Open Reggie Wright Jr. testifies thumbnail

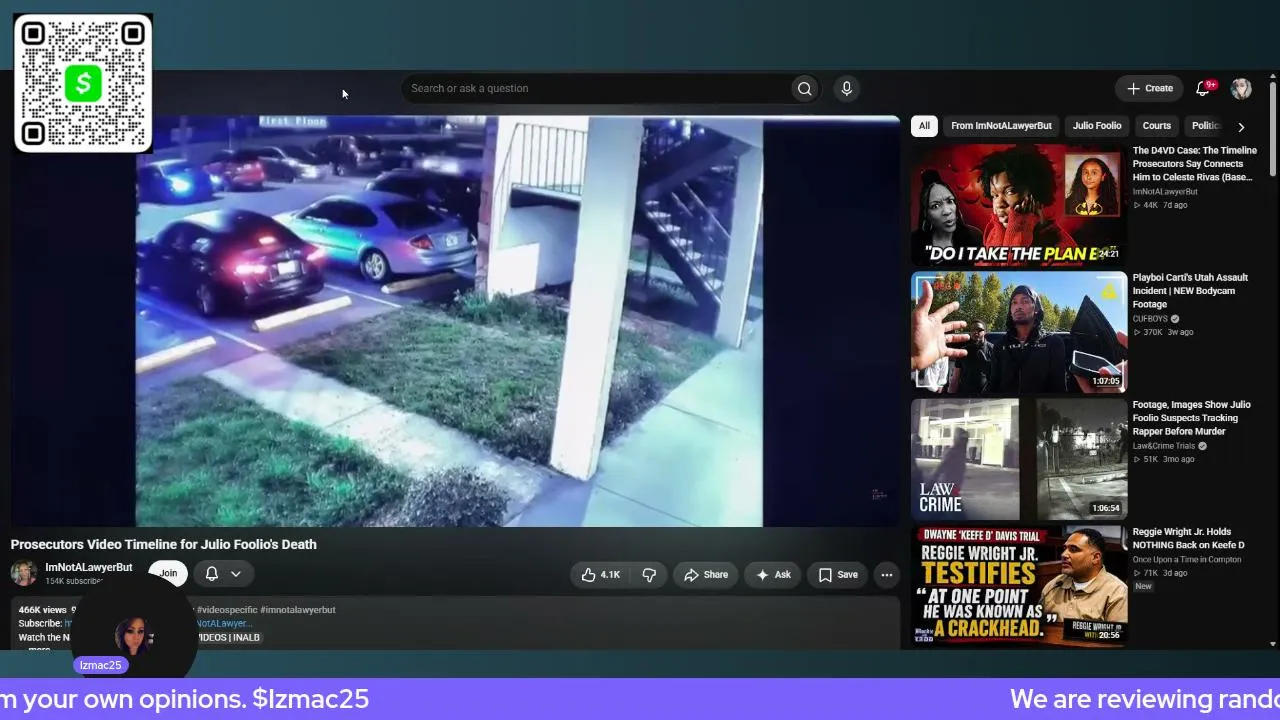click(x=1019, y=586)
